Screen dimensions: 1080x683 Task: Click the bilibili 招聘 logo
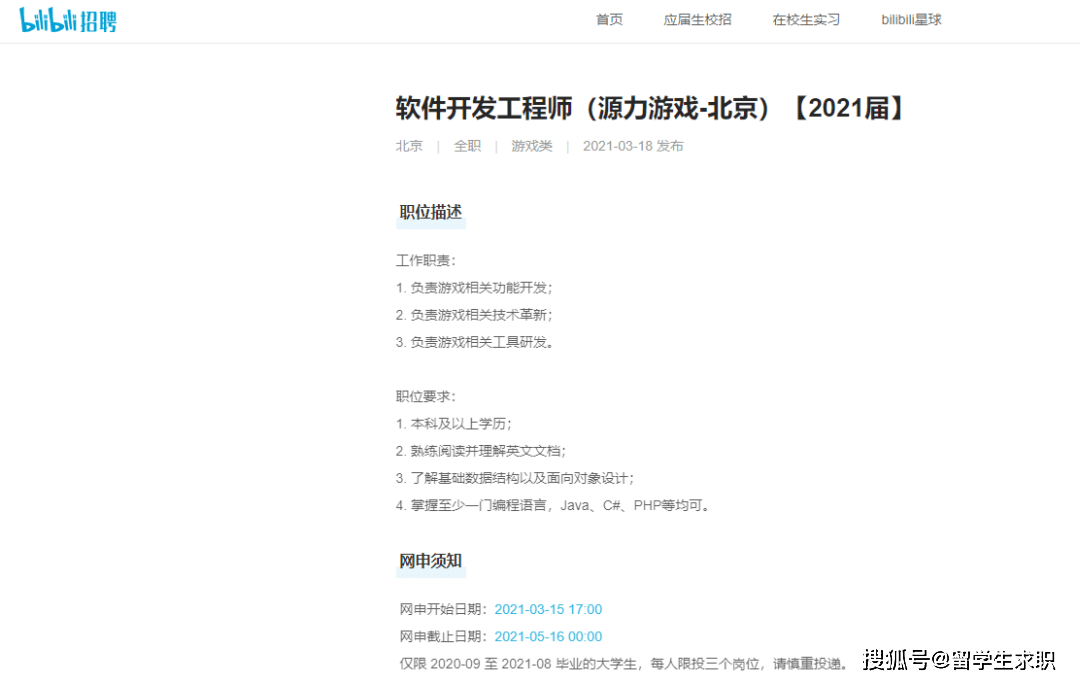(x=68, y=20)
